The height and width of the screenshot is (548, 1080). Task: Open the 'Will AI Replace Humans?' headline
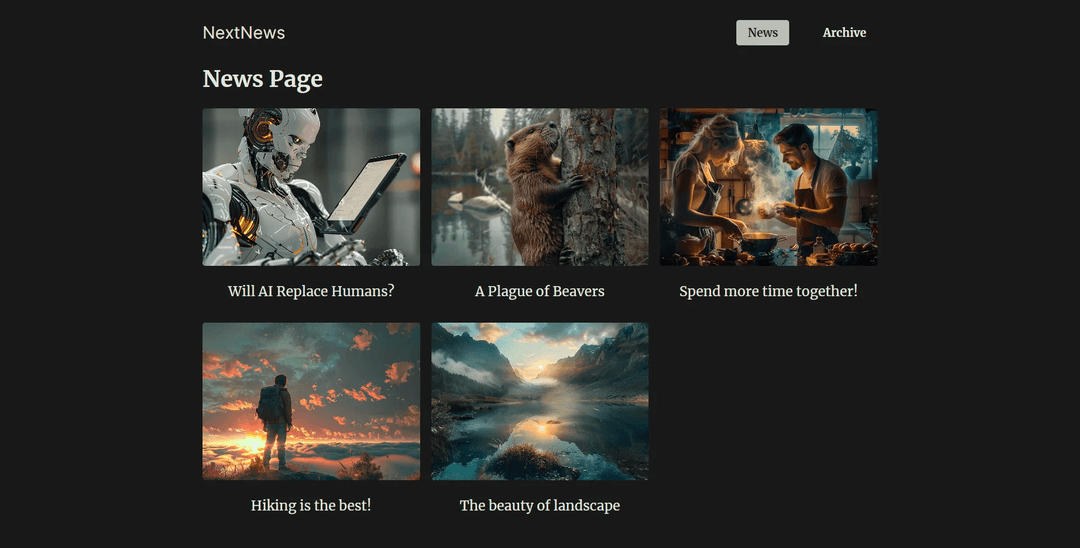(x=311, y=291)
